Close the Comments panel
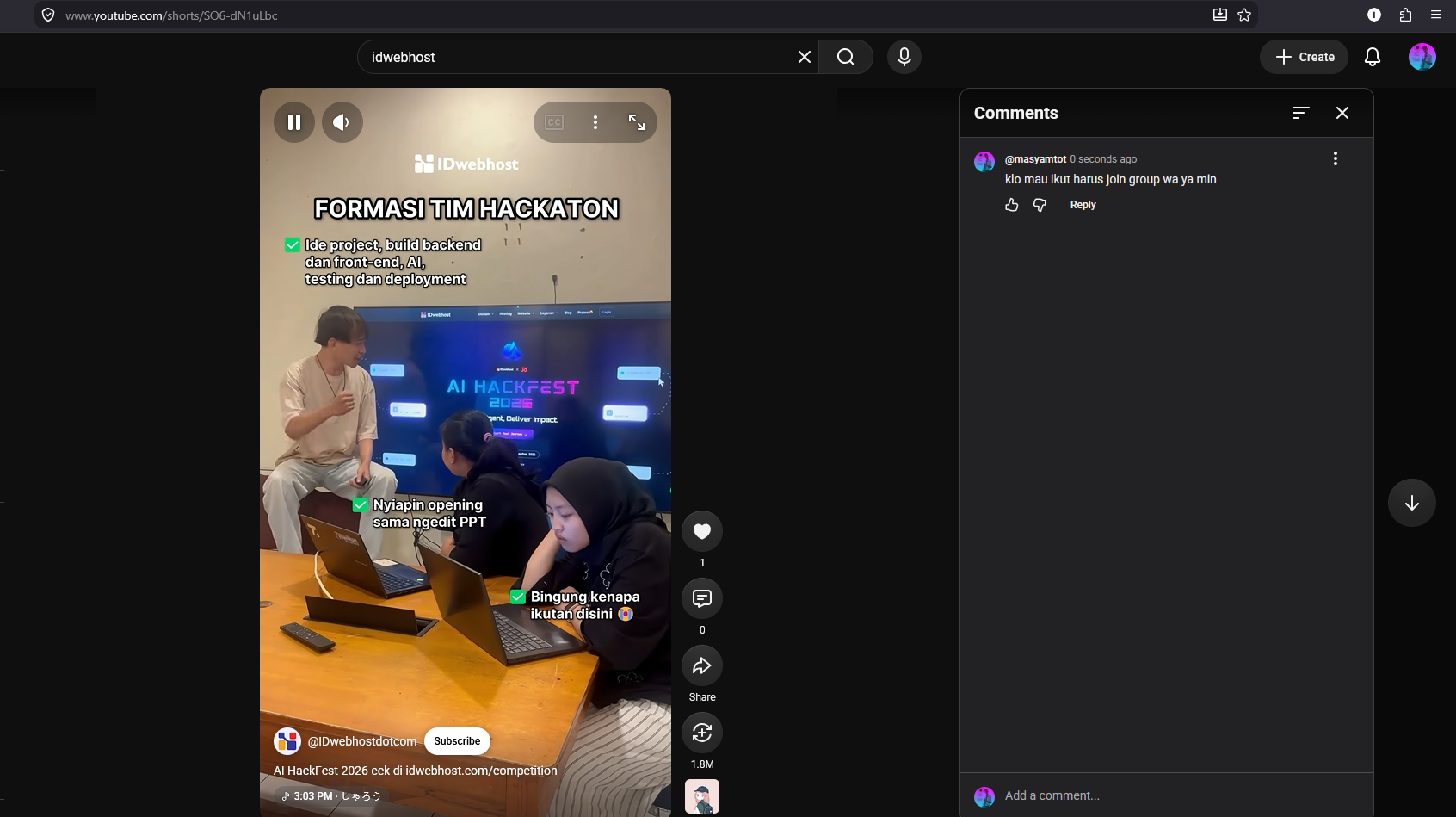 point(1342,113)
